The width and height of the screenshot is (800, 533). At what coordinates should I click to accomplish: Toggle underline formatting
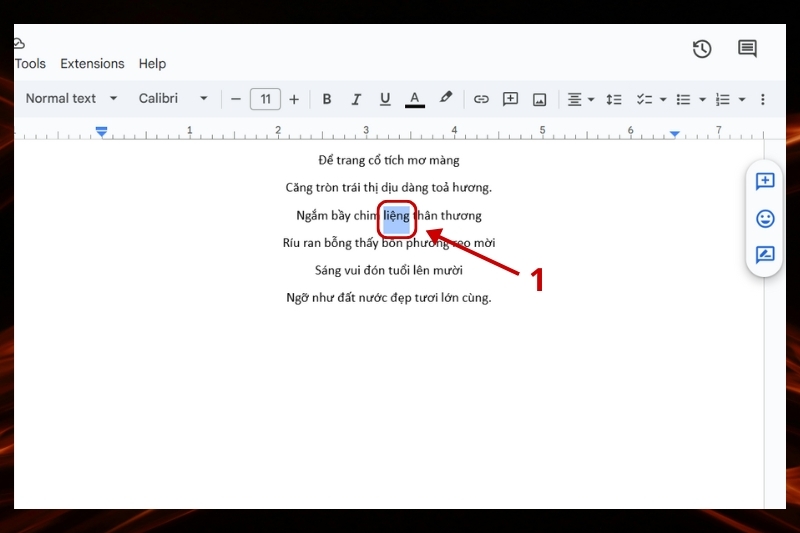[x=385, y=99]
